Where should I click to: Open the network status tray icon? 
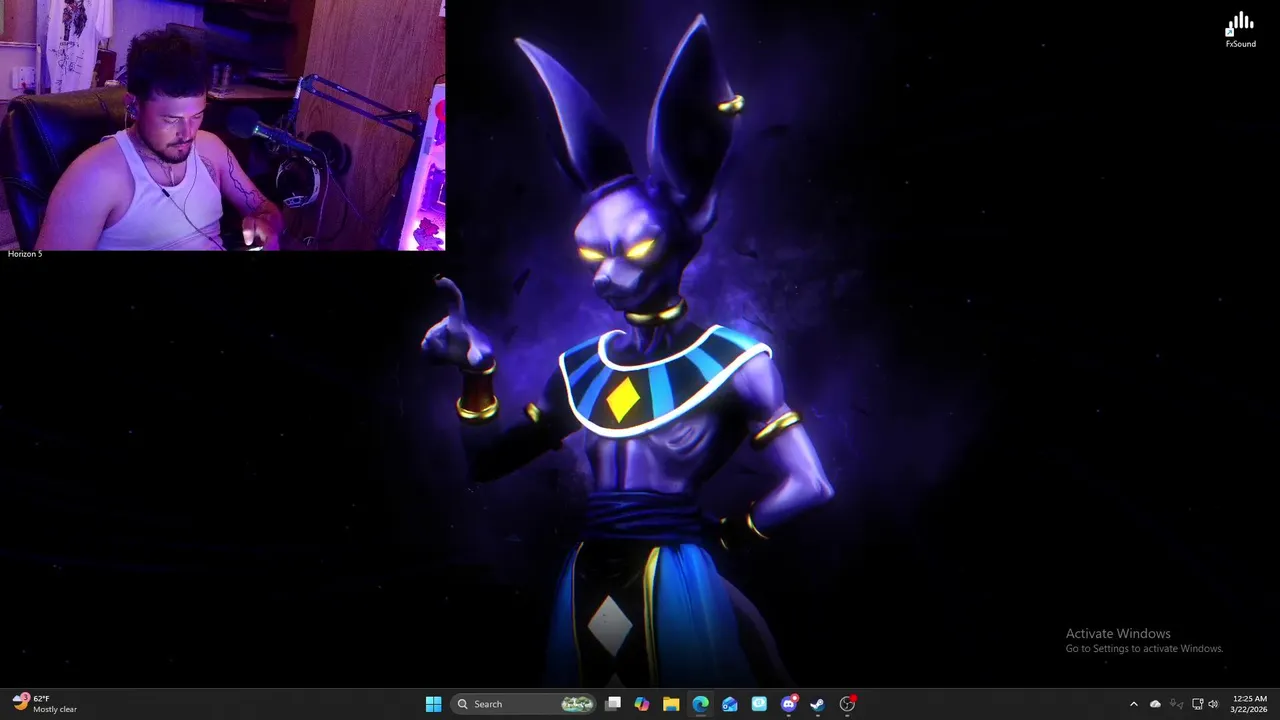(1197, 704)
